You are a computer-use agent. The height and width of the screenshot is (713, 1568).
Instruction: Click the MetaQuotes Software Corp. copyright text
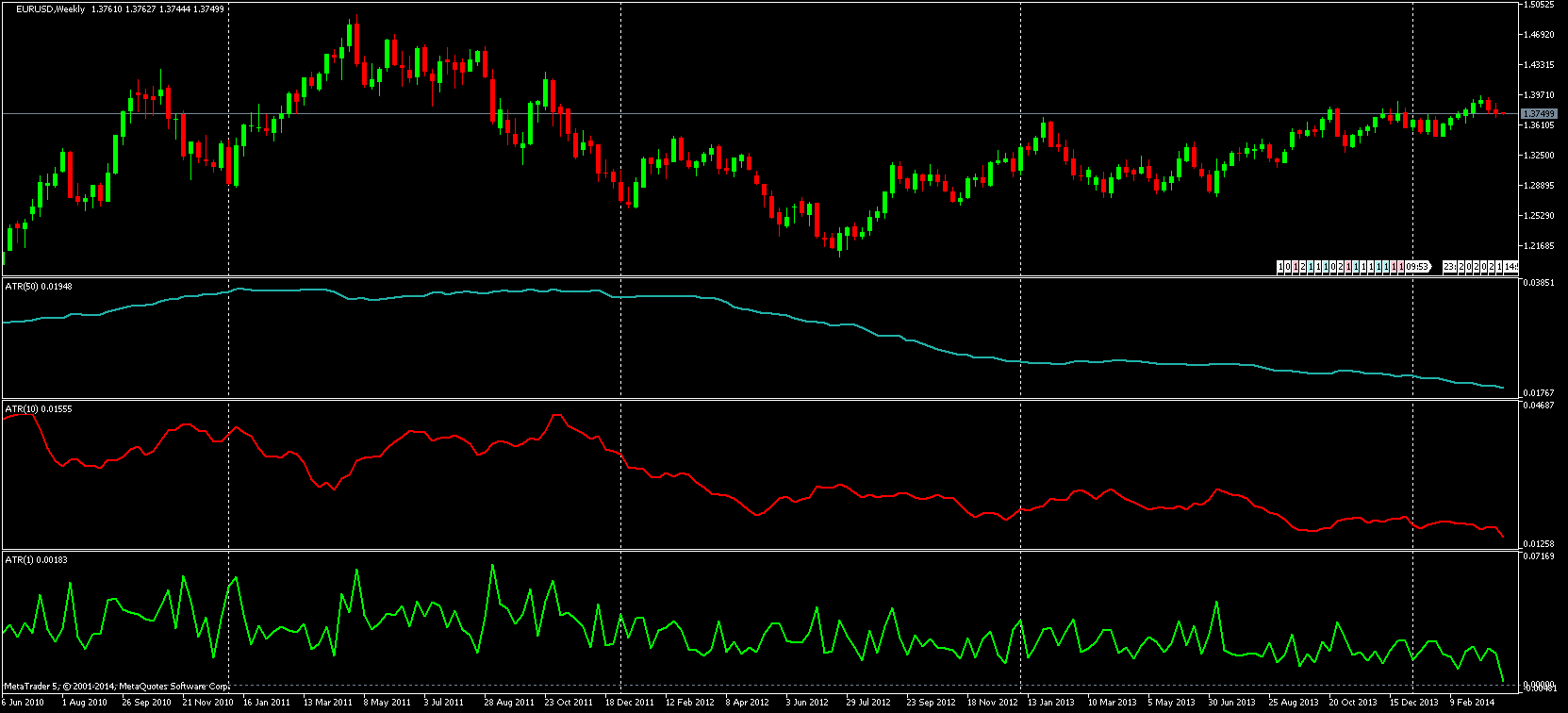coord(174,686)
